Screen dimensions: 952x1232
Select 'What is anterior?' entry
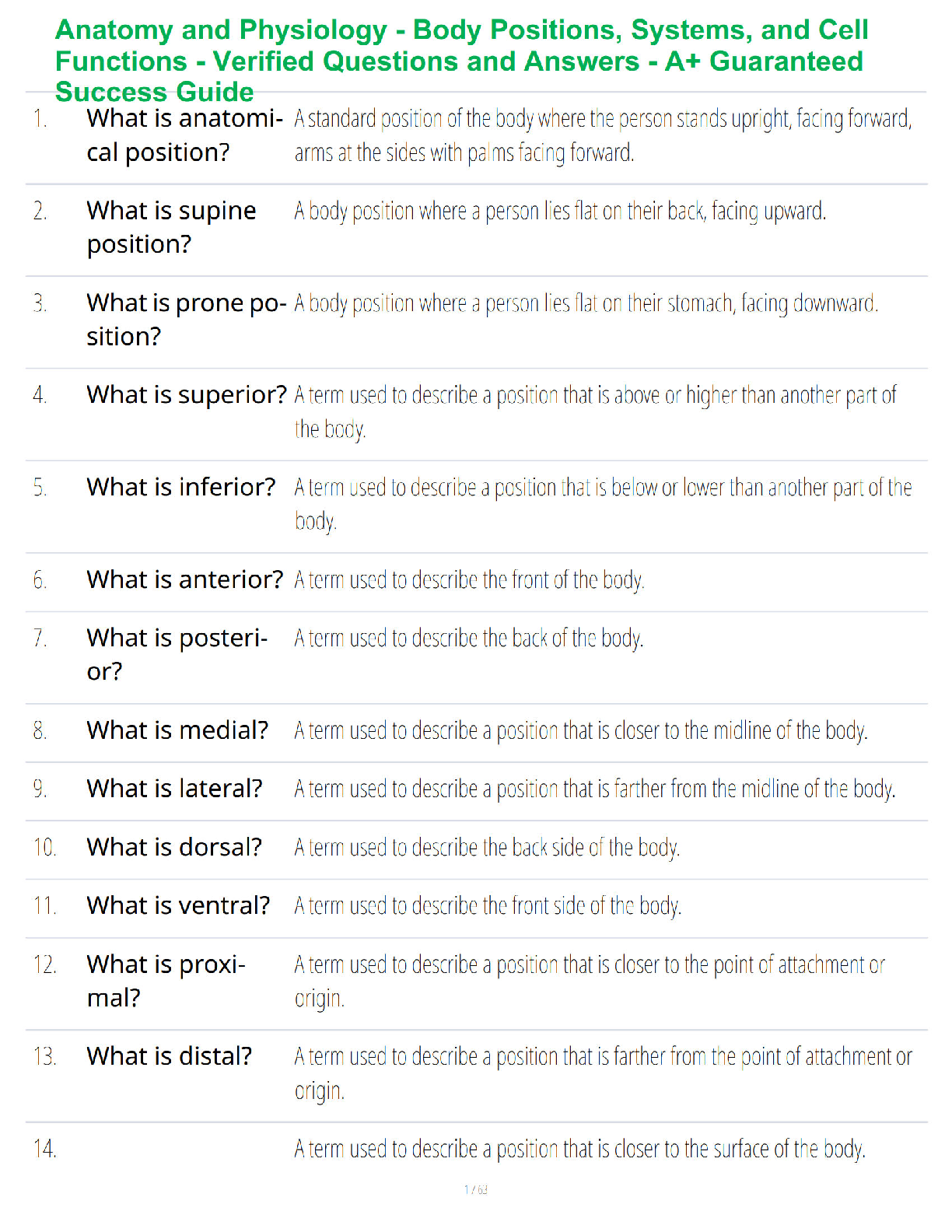[185, 580]
